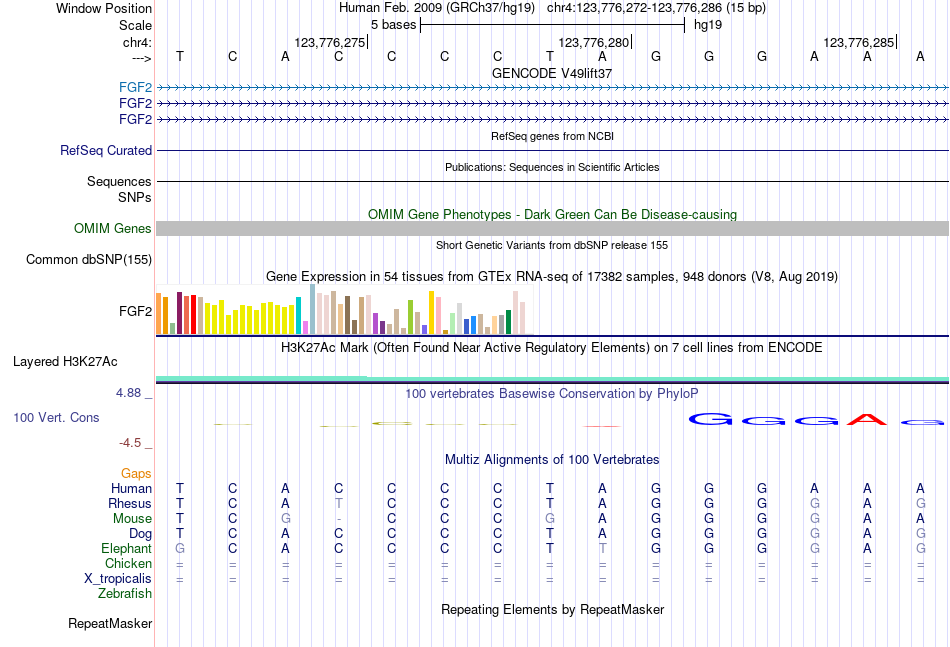Click the orange Gaps label
Viewport: 950px width, 647px height.
coord(136,473)
